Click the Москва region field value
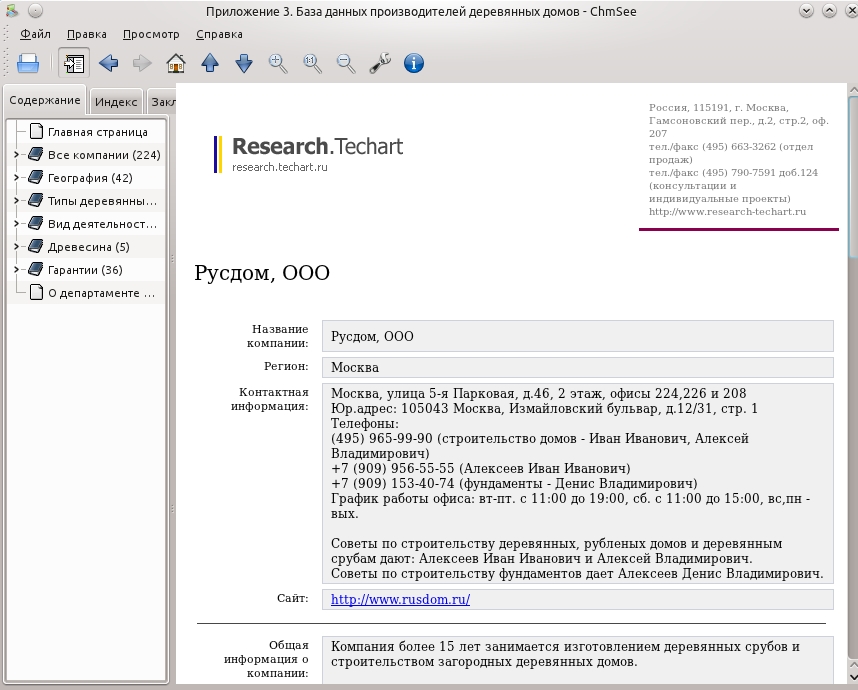 click(x=577, y=367)
